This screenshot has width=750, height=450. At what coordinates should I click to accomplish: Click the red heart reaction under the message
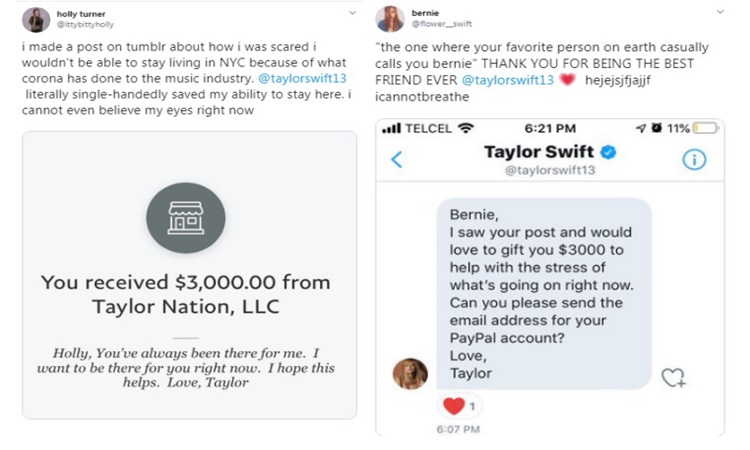[x=453, y=407]
